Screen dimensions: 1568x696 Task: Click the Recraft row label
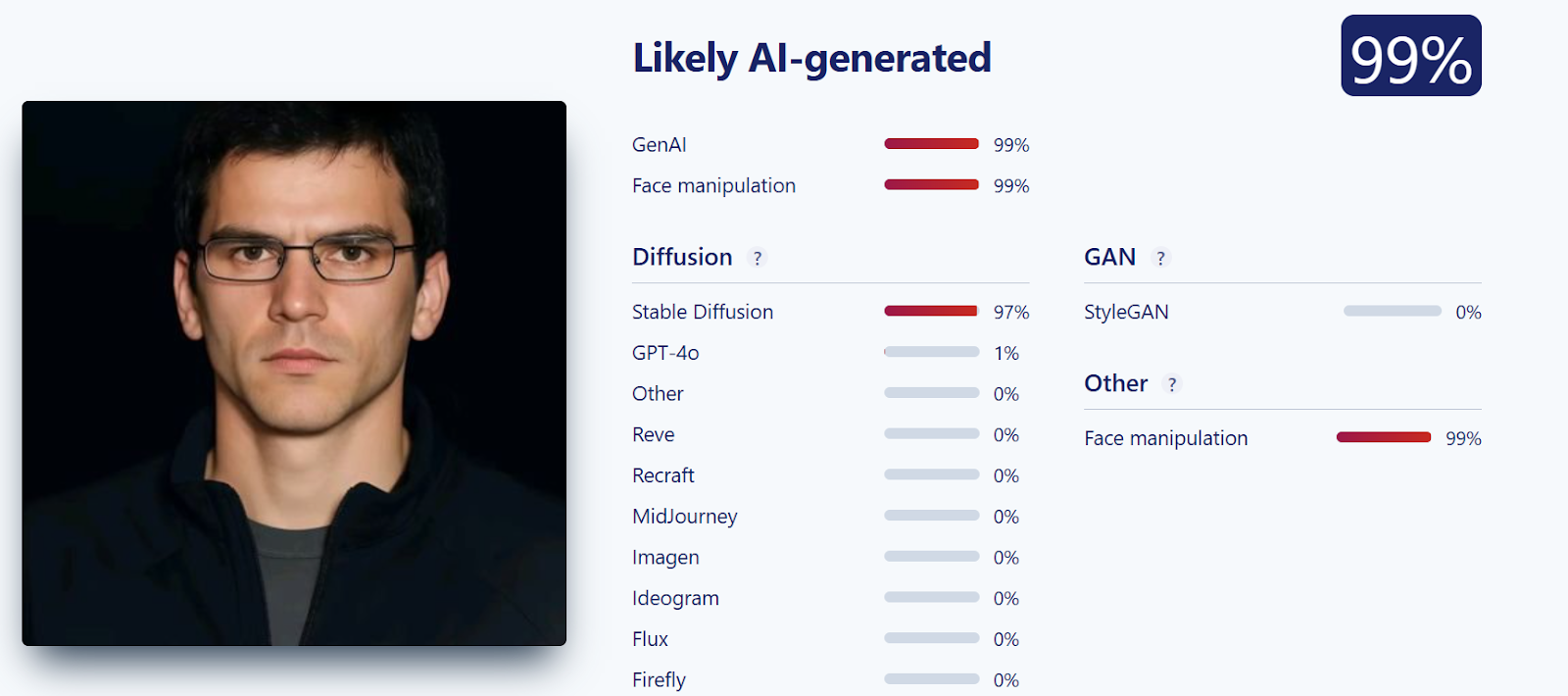coord(662,475)
